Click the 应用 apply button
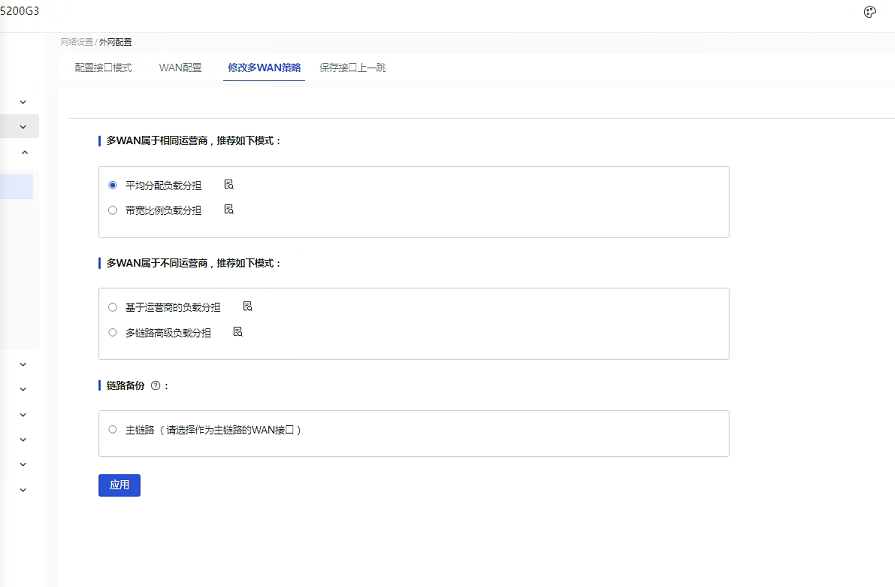895x587 pixels. tap(119, 485)
